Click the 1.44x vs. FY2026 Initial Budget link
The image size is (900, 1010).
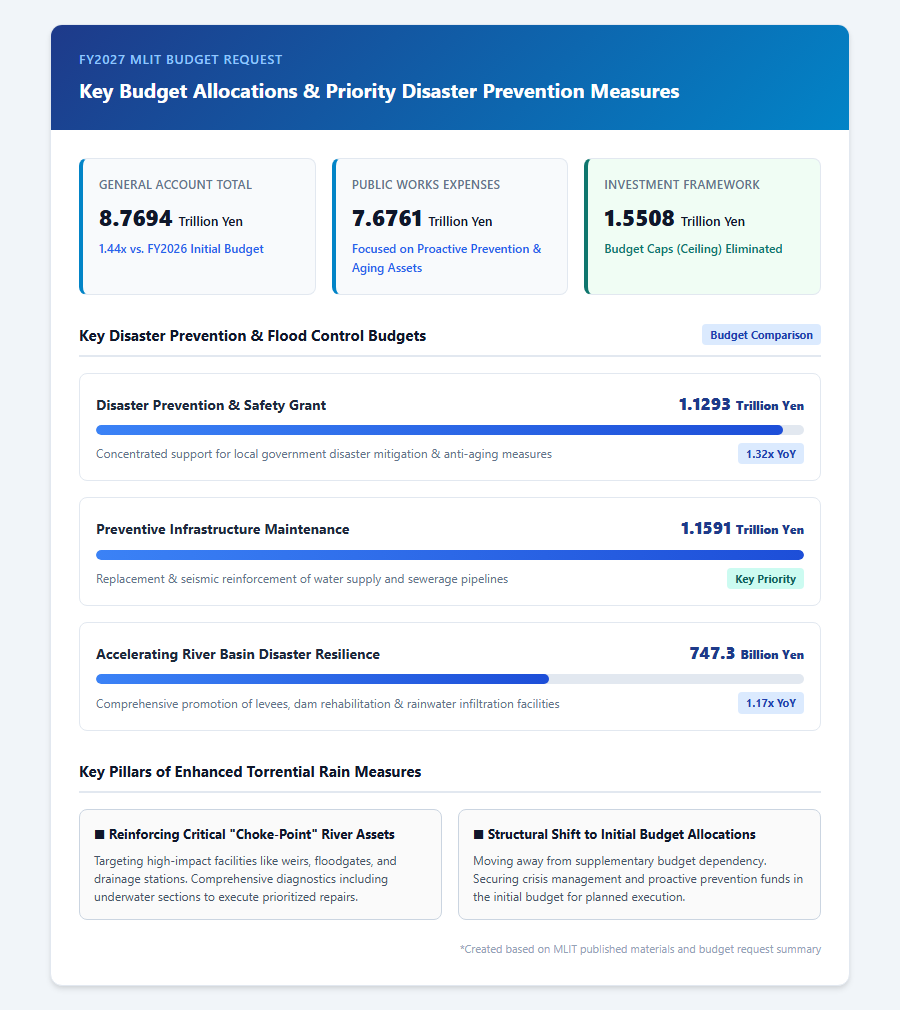181,249
